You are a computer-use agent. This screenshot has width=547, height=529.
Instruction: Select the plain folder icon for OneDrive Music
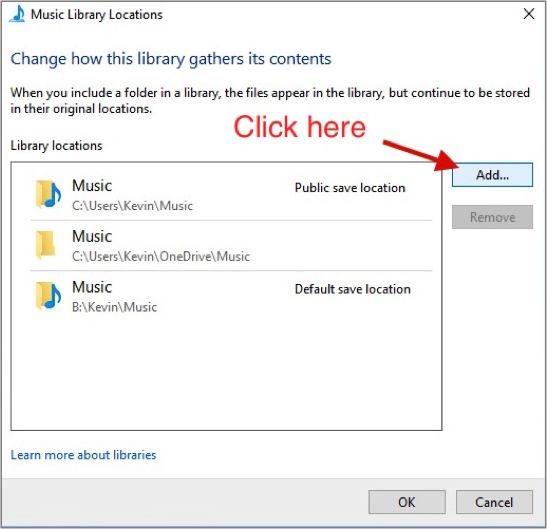tap(46, 245)
